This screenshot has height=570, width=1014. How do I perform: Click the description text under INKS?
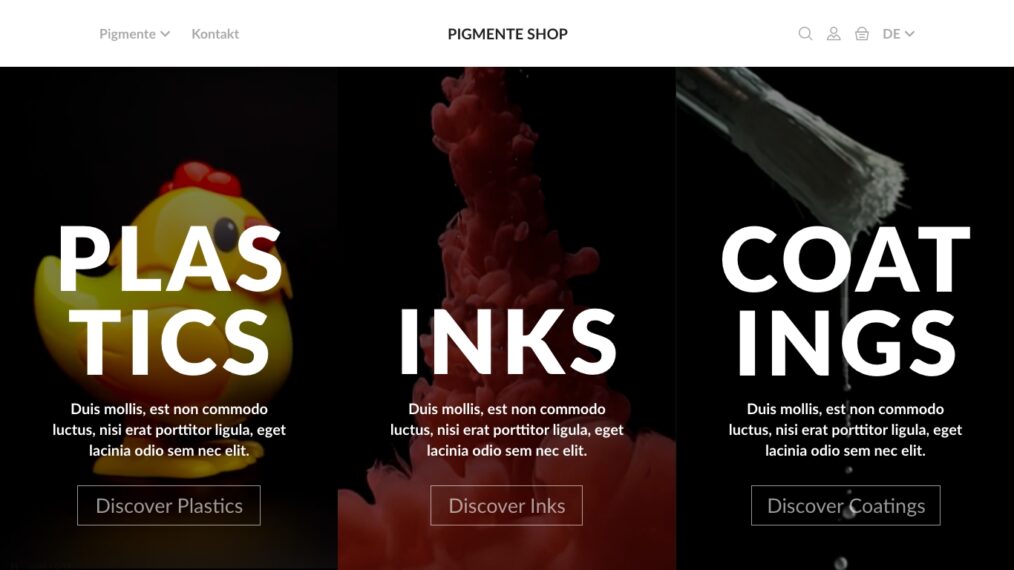pyautogui.click(x=506, y=430)
